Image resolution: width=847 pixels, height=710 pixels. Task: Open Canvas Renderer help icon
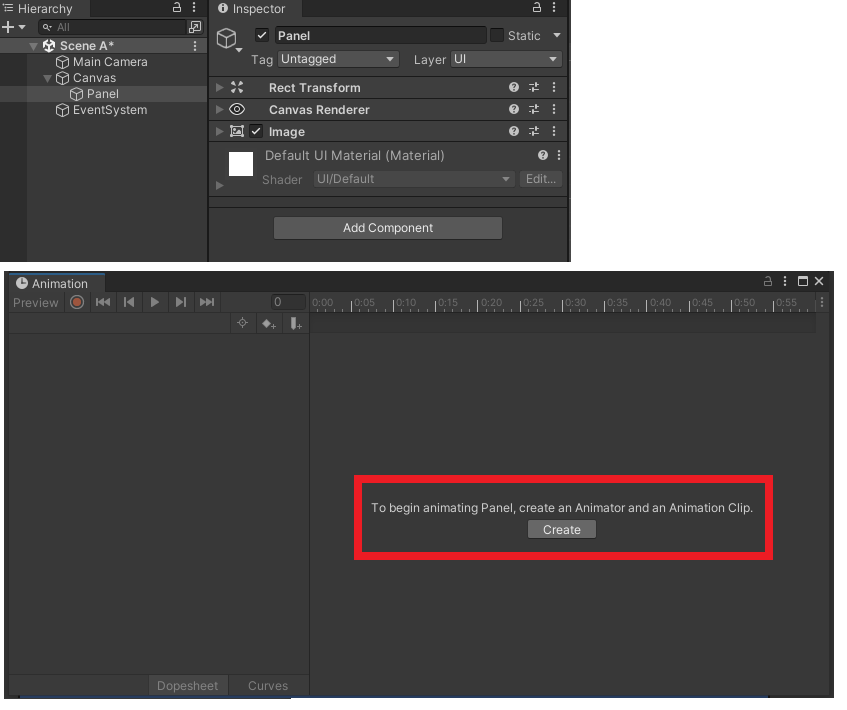coord(514,109)
